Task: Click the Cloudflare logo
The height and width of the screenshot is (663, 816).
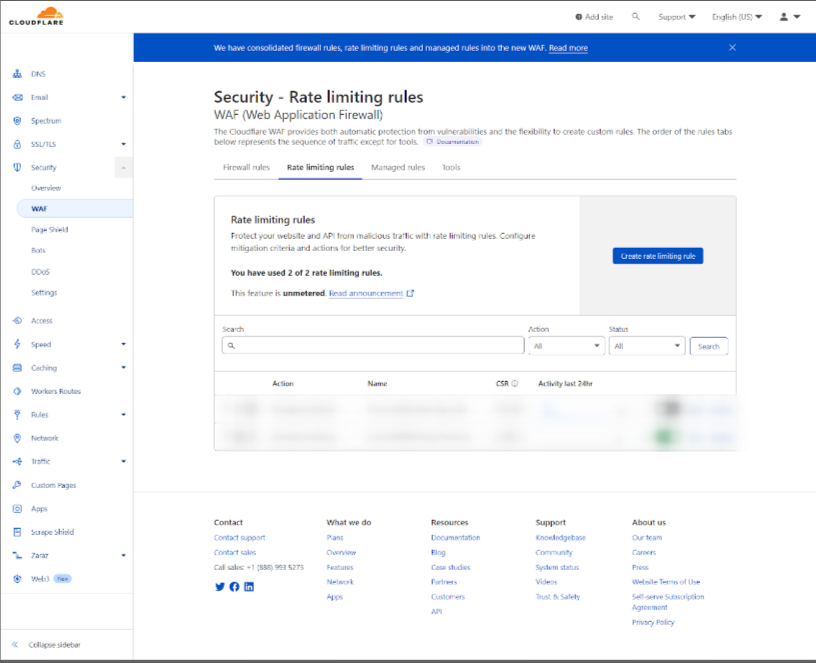Action: pyautogui.click(x=36, y=16)
